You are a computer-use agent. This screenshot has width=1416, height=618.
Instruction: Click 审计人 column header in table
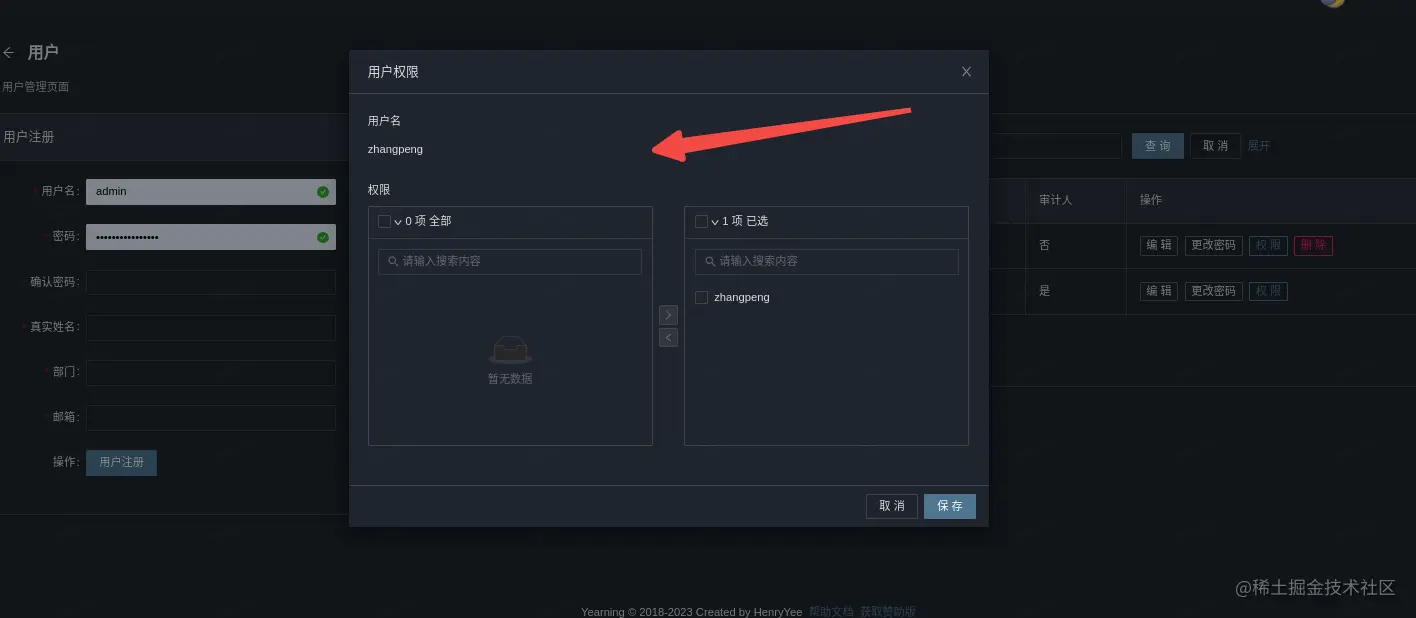(1055, 200)
